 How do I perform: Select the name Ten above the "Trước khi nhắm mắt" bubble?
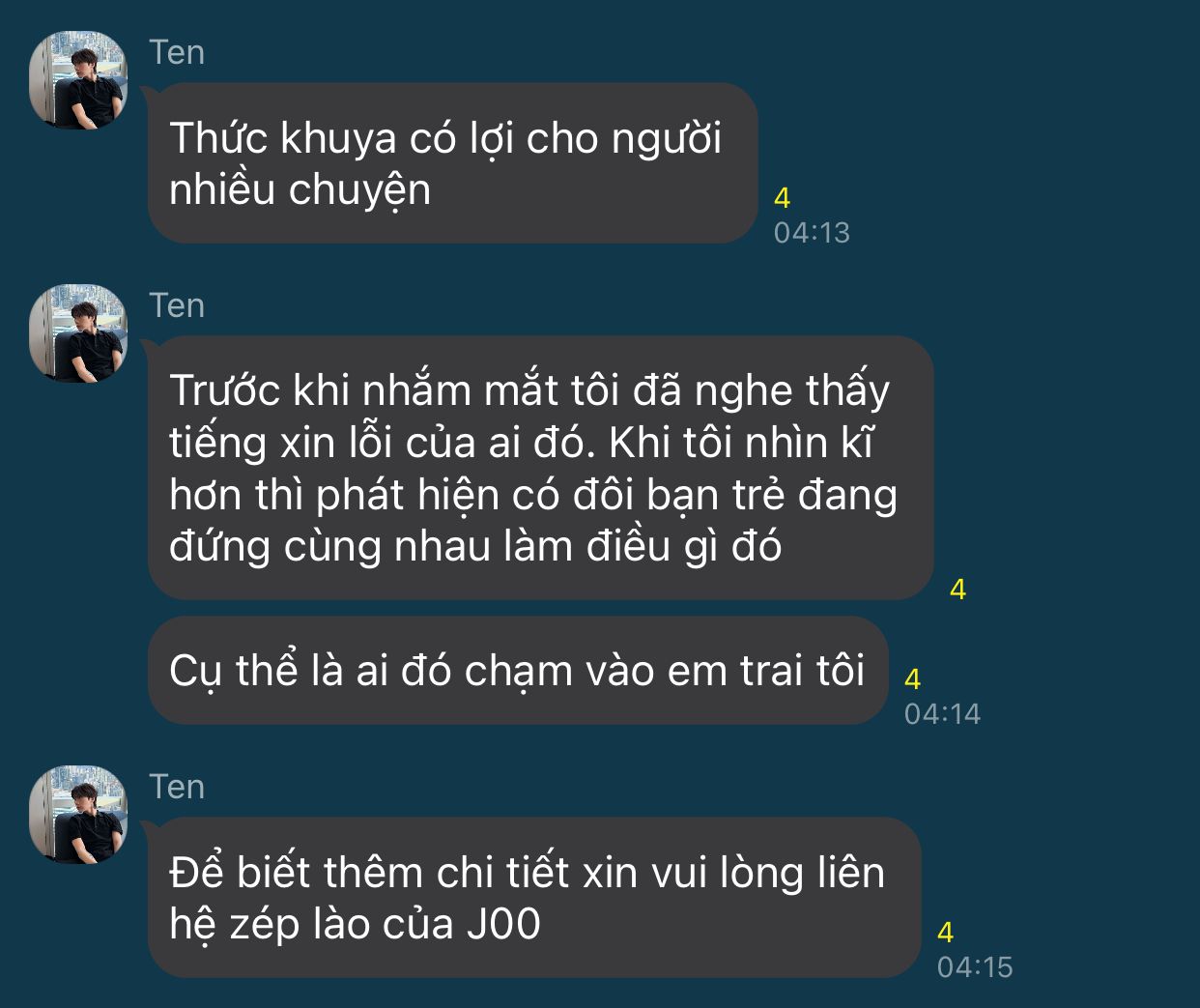[x=177, y=305]
